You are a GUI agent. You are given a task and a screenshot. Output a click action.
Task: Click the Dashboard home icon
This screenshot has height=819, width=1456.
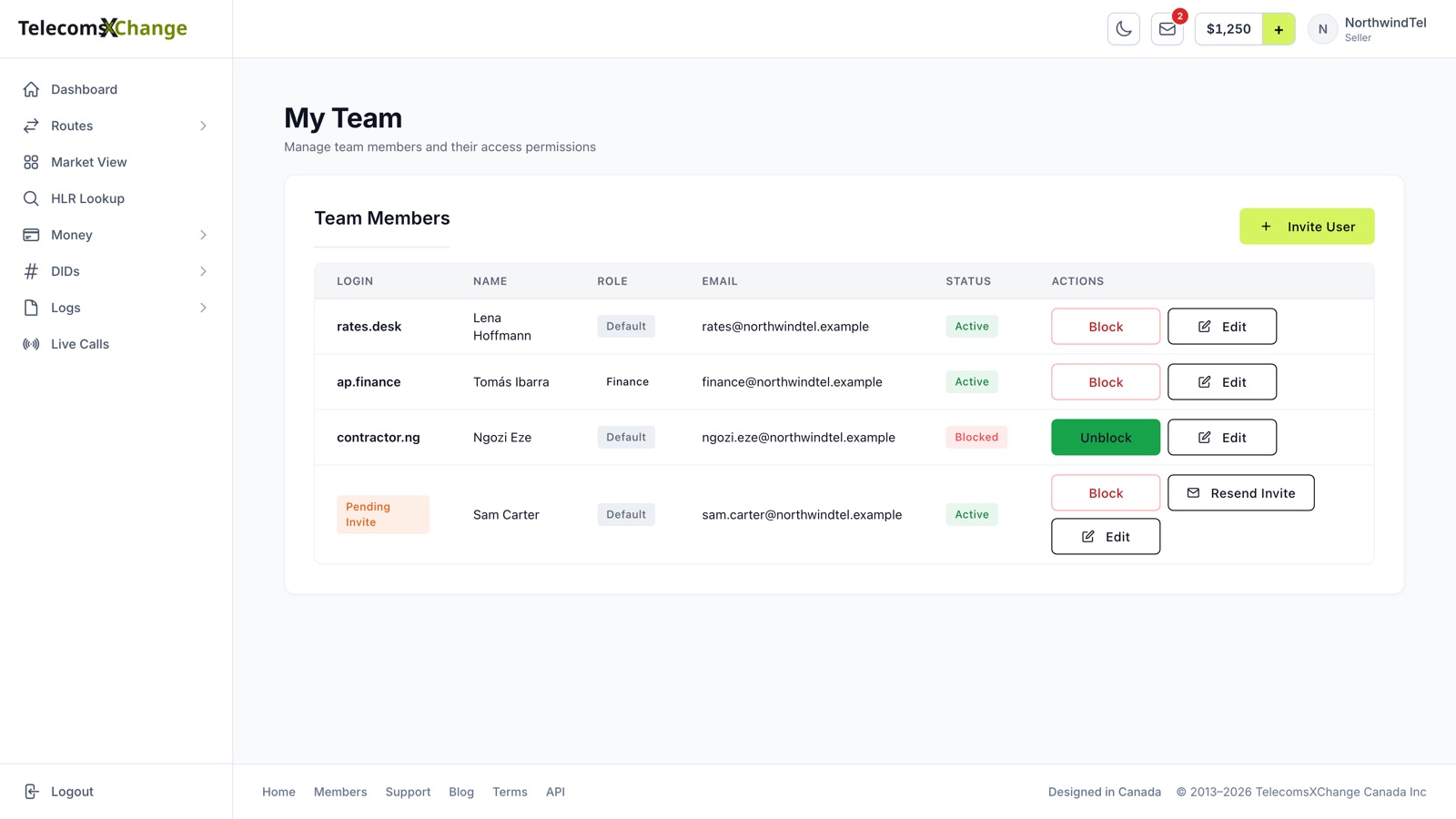click(31, 89)
